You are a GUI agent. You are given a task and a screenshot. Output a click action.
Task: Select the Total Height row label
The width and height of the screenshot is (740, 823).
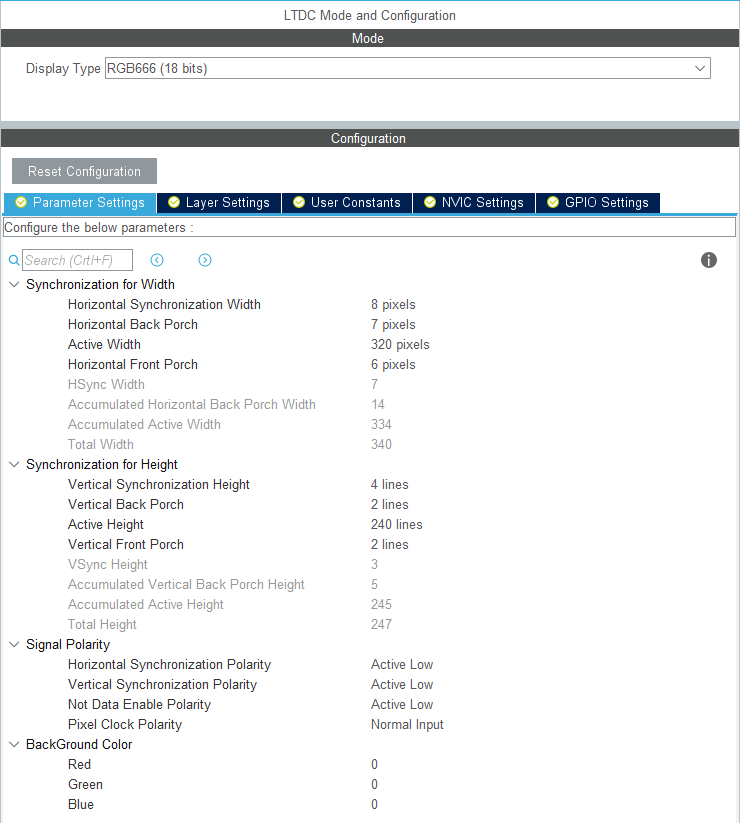click(102, 624)
